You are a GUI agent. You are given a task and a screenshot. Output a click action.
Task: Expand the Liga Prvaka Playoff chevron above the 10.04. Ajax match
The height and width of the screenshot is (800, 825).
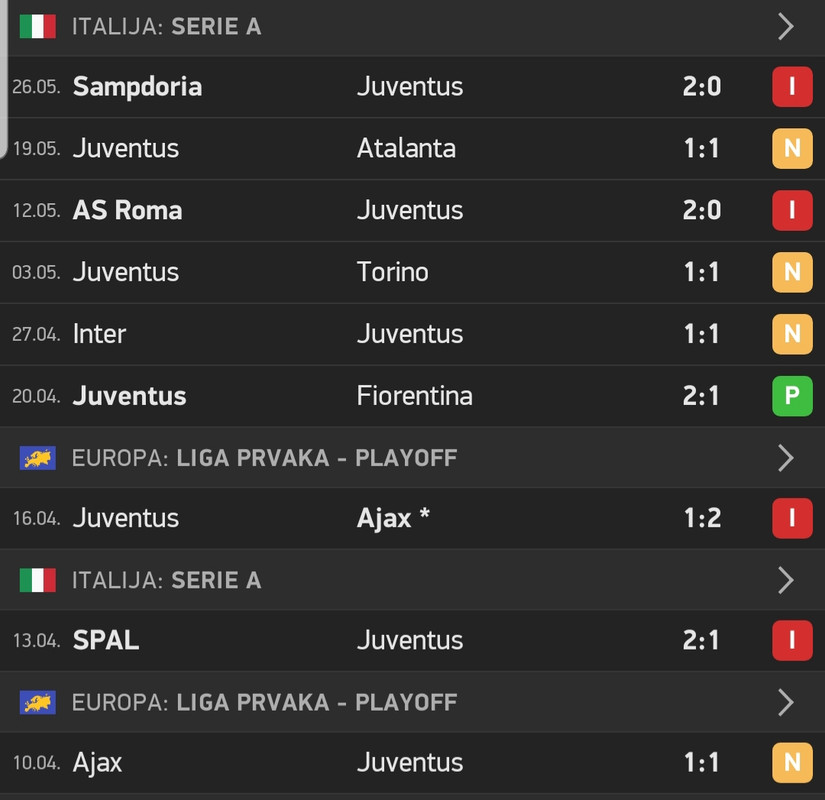786,702
